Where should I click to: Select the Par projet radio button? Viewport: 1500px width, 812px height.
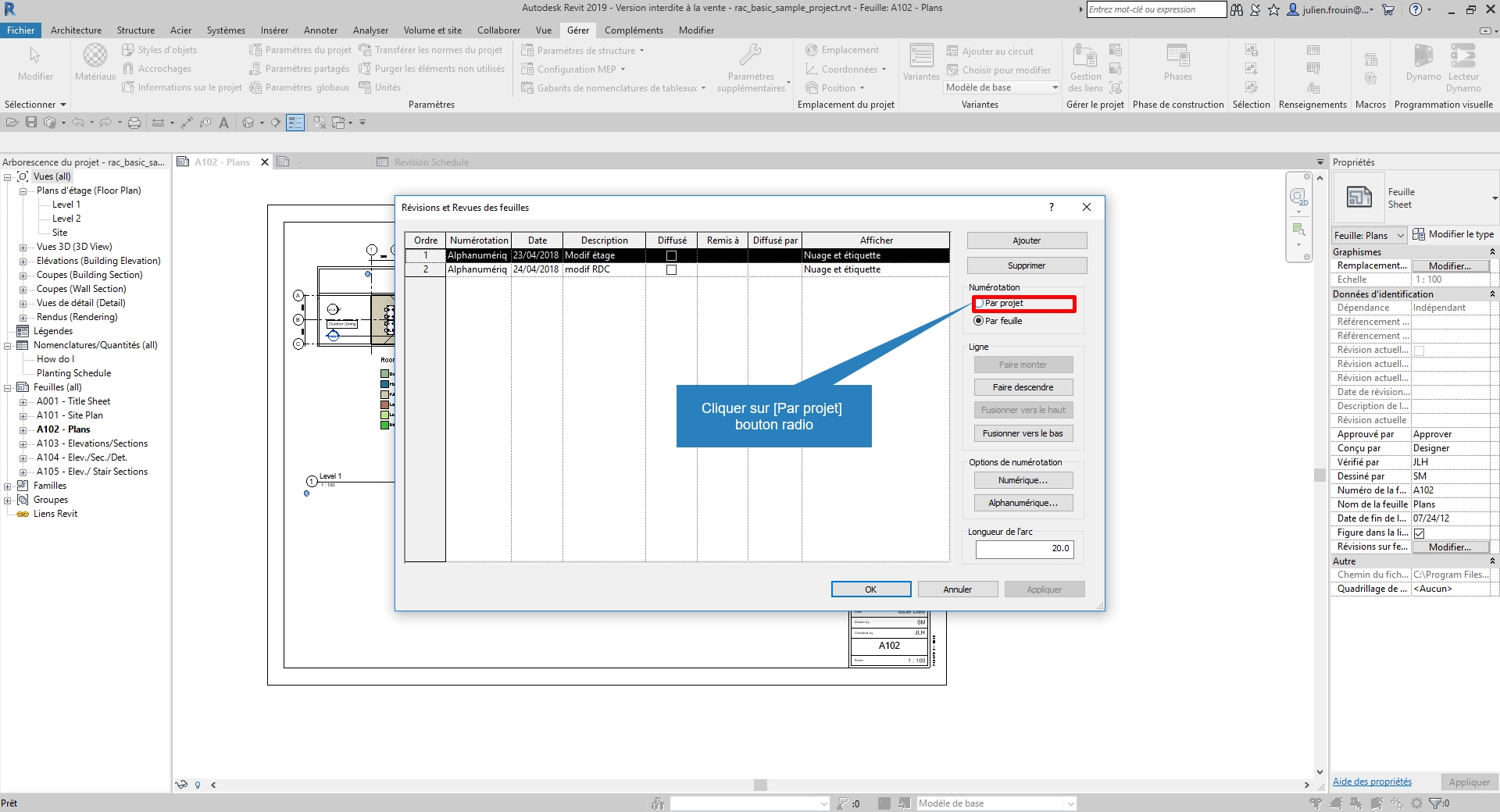coord(980,303)
